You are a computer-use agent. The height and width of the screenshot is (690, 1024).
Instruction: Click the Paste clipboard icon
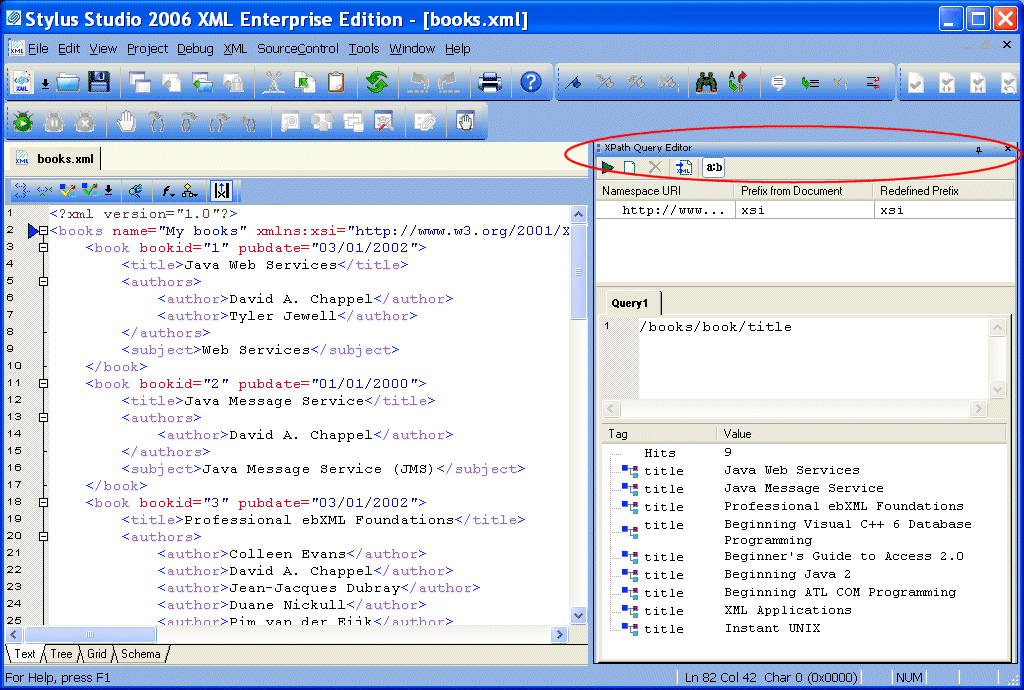click(x=335, y=82)
